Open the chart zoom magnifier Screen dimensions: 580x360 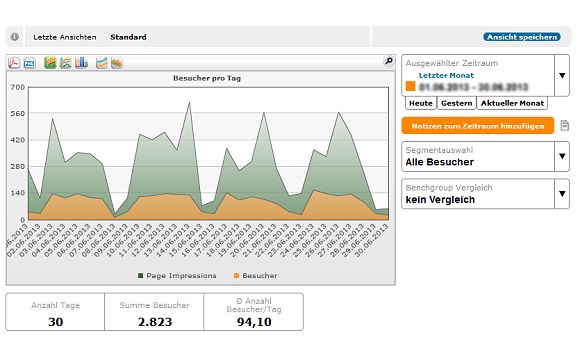click(388, 61)
